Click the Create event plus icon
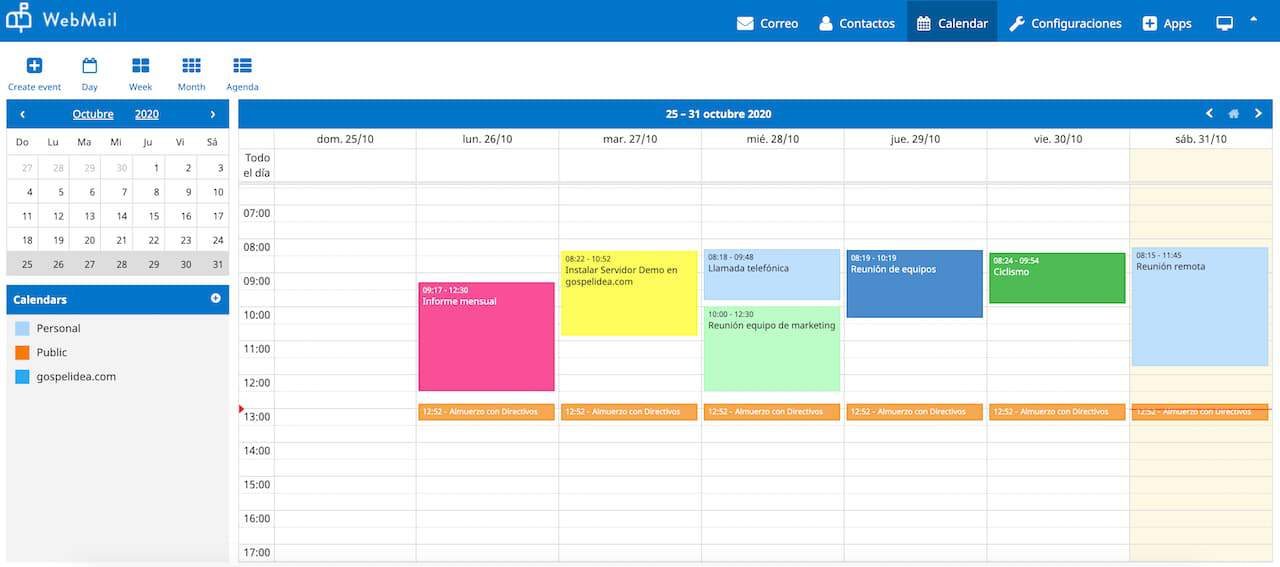Image resolution: width=1280 pixels, height=567 pixels. point(34,66)
